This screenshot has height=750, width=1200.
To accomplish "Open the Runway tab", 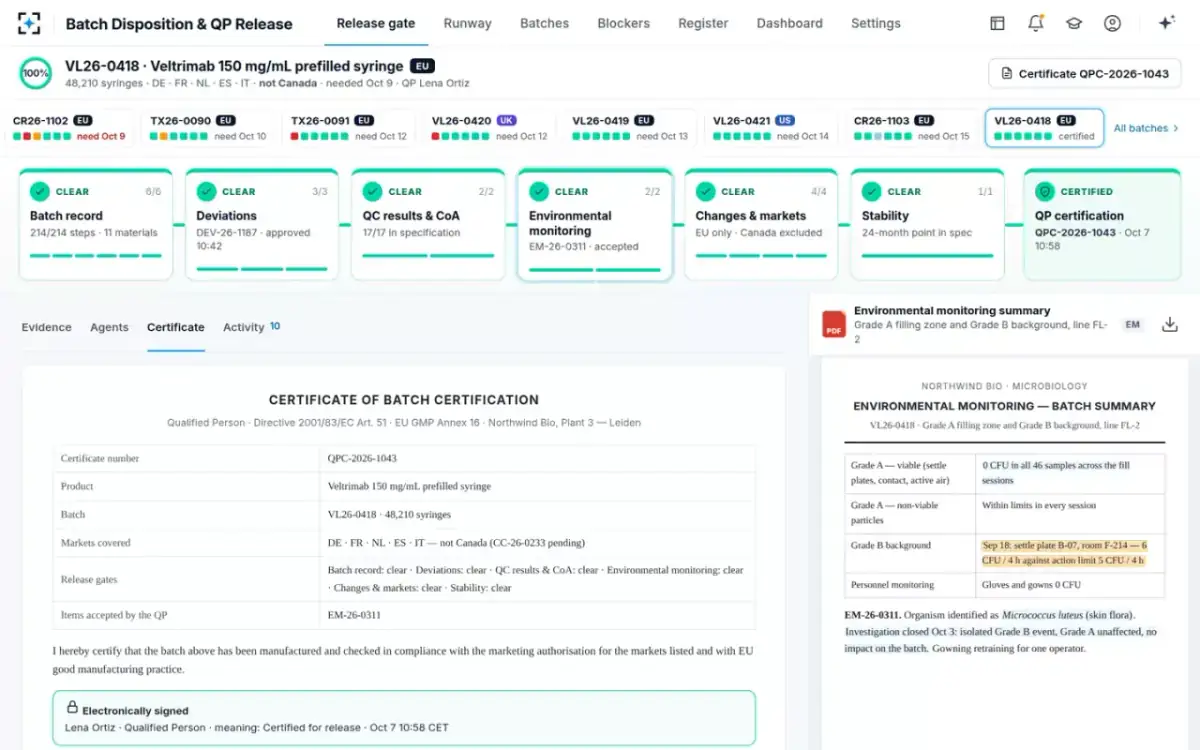I will (467, 23).
